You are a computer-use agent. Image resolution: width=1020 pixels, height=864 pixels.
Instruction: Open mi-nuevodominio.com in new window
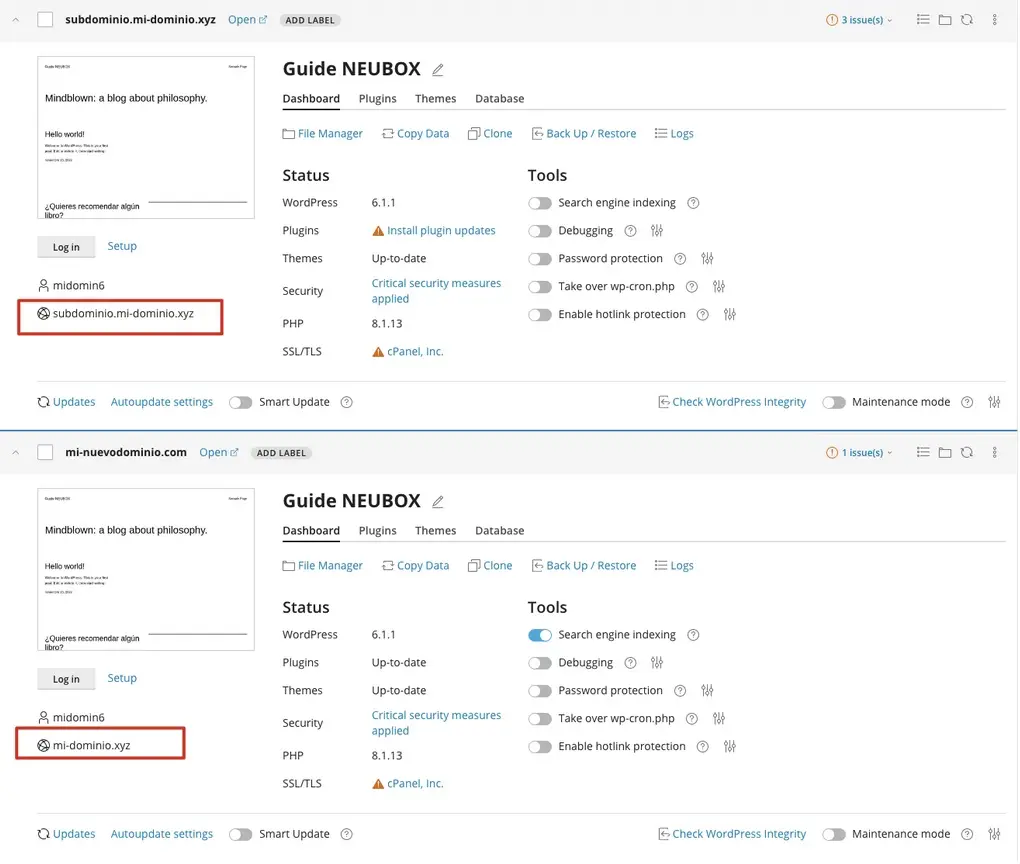coord(219,452)
